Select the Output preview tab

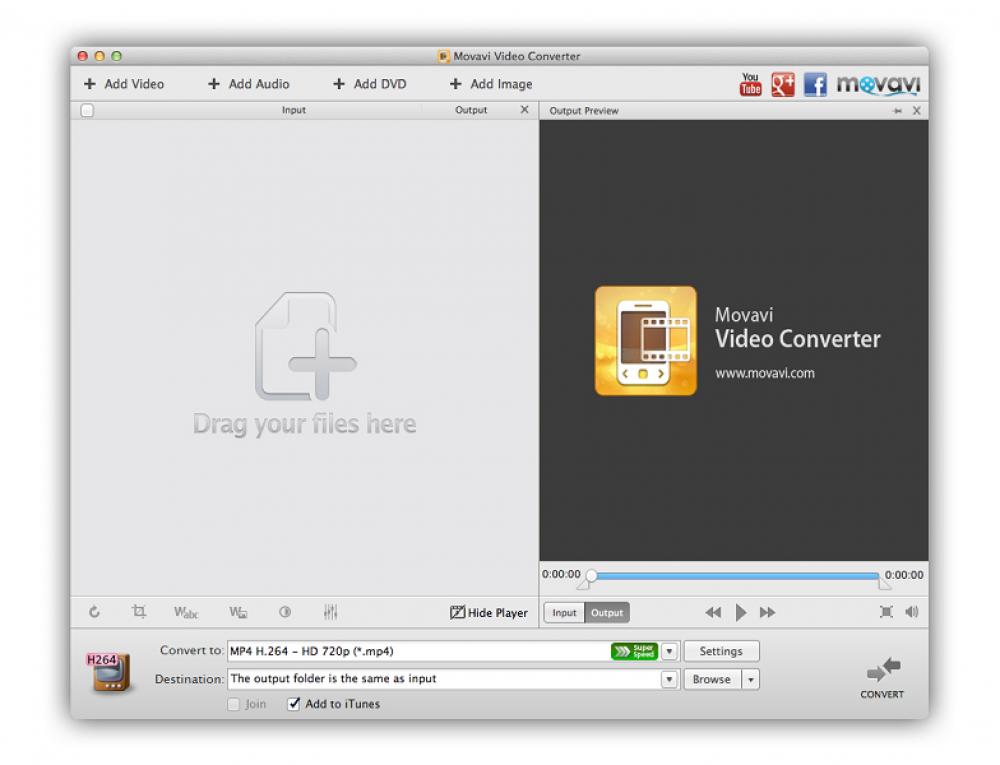[x=606, y=612]
